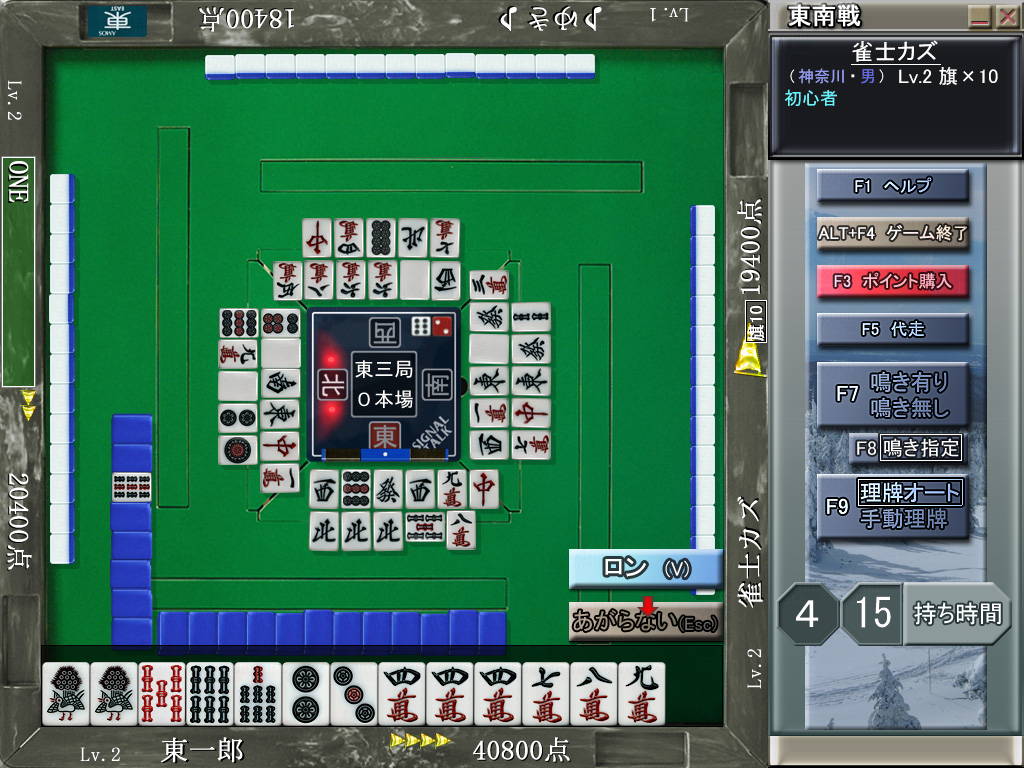Toggle F7 鳴き有り/鳴き無し calling option
The height and width of the screenshot is (768, 1024).
tap(893, 394)
